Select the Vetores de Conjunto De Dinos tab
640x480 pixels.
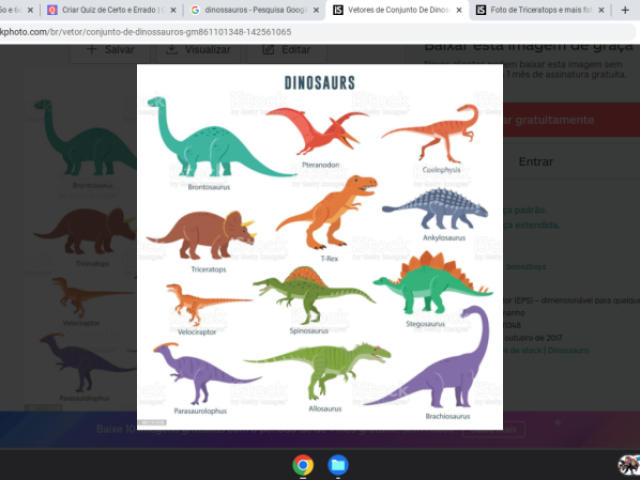(398, 10)
